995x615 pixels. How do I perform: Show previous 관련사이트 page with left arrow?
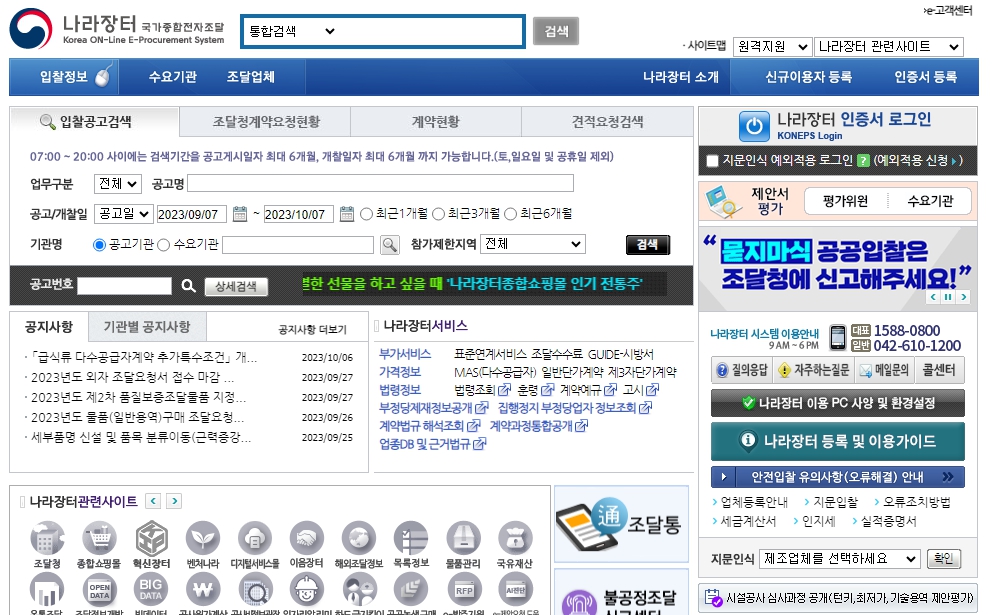(153, 501)
